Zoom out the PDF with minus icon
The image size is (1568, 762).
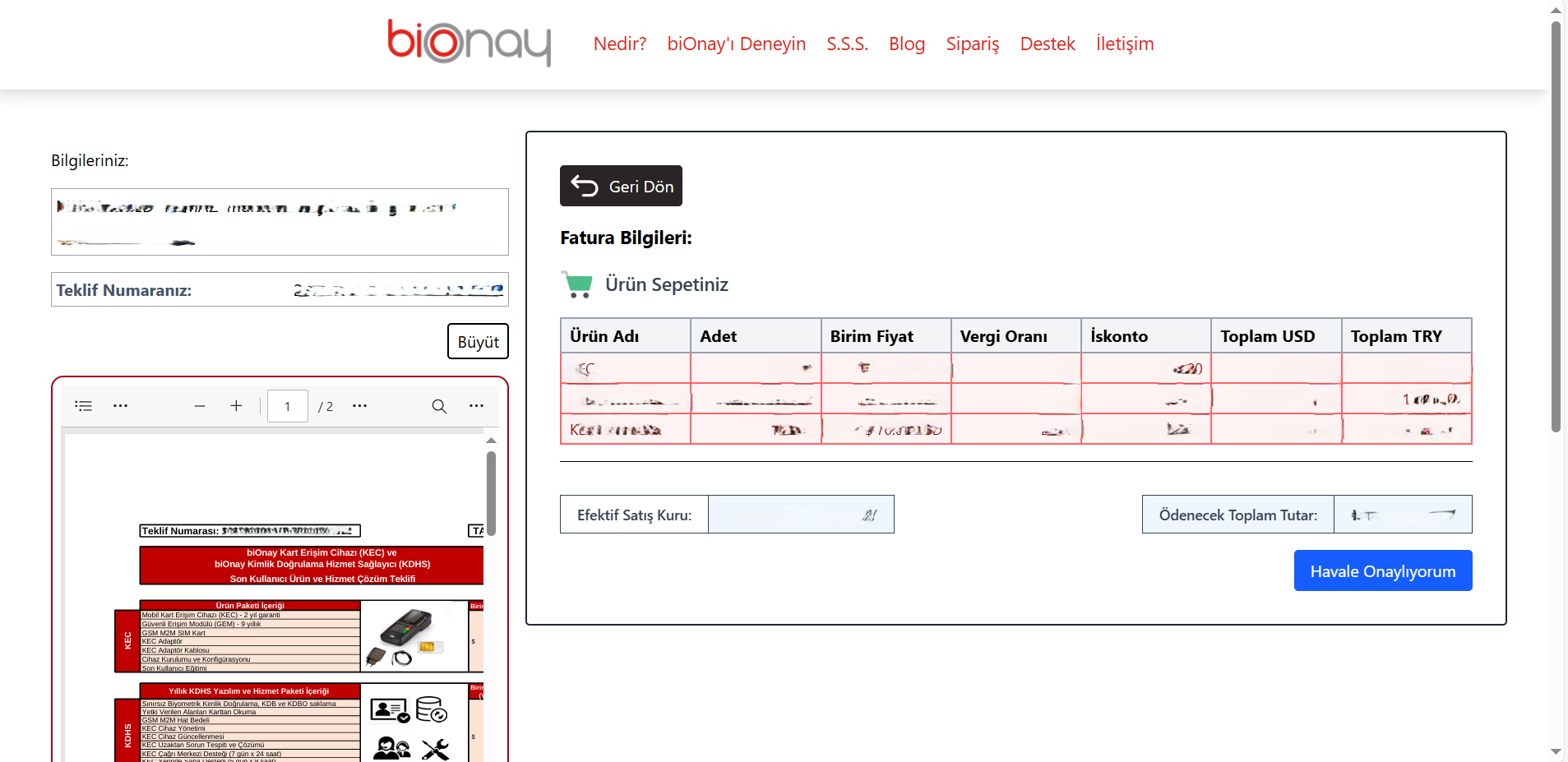200,406
